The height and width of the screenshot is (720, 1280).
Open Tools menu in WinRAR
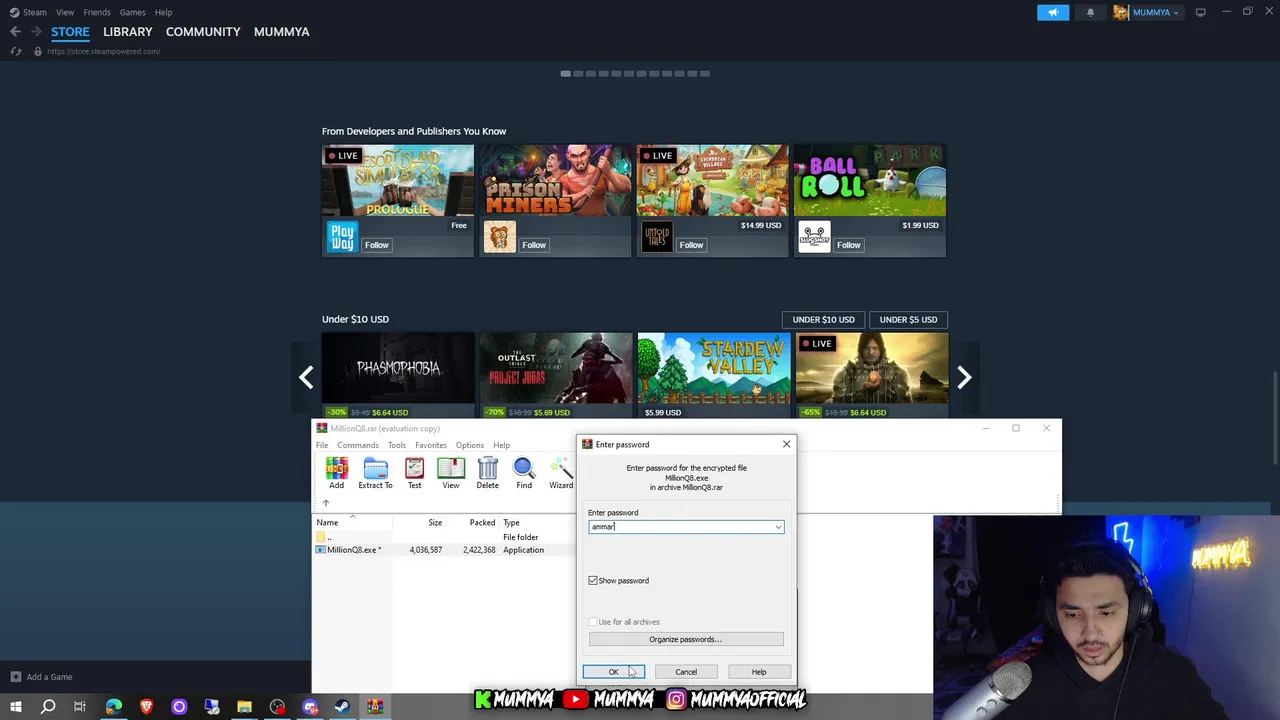click(x=397, y=445)
